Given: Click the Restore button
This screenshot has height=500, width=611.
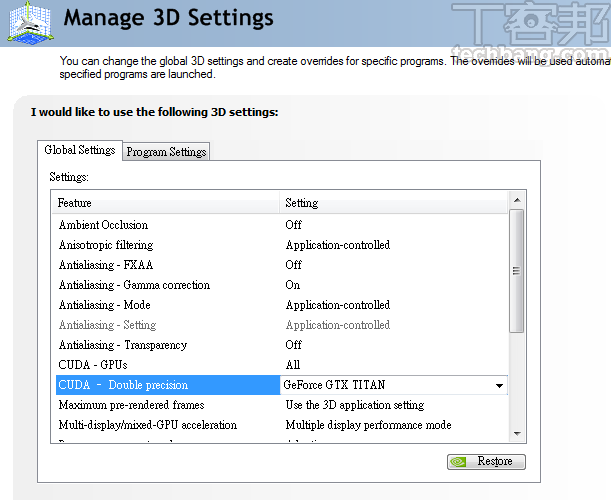Looking at the screenshot, I should click(x=486, y=462).
